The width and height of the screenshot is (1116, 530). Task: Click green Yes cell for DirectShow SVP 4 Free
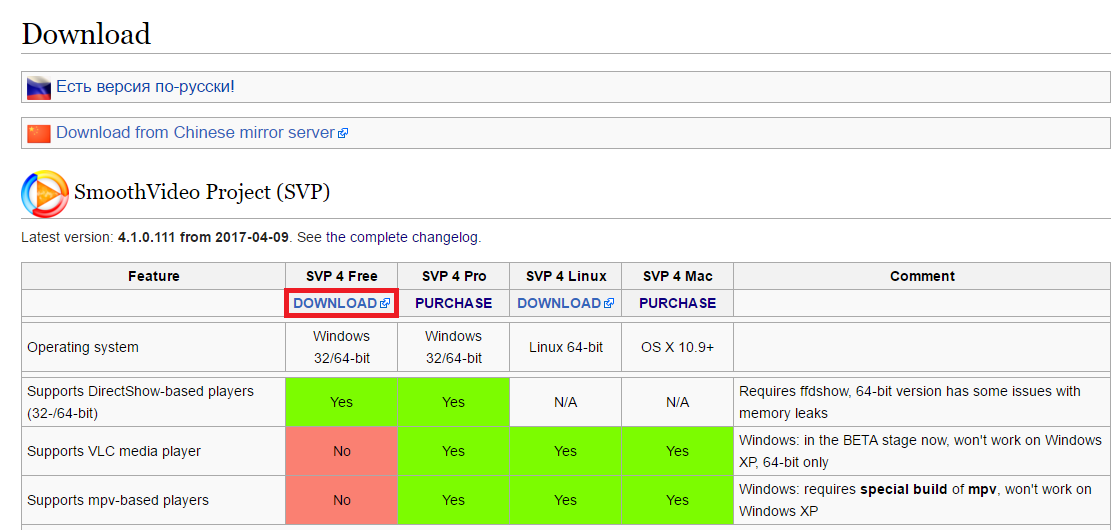(342, 402)
